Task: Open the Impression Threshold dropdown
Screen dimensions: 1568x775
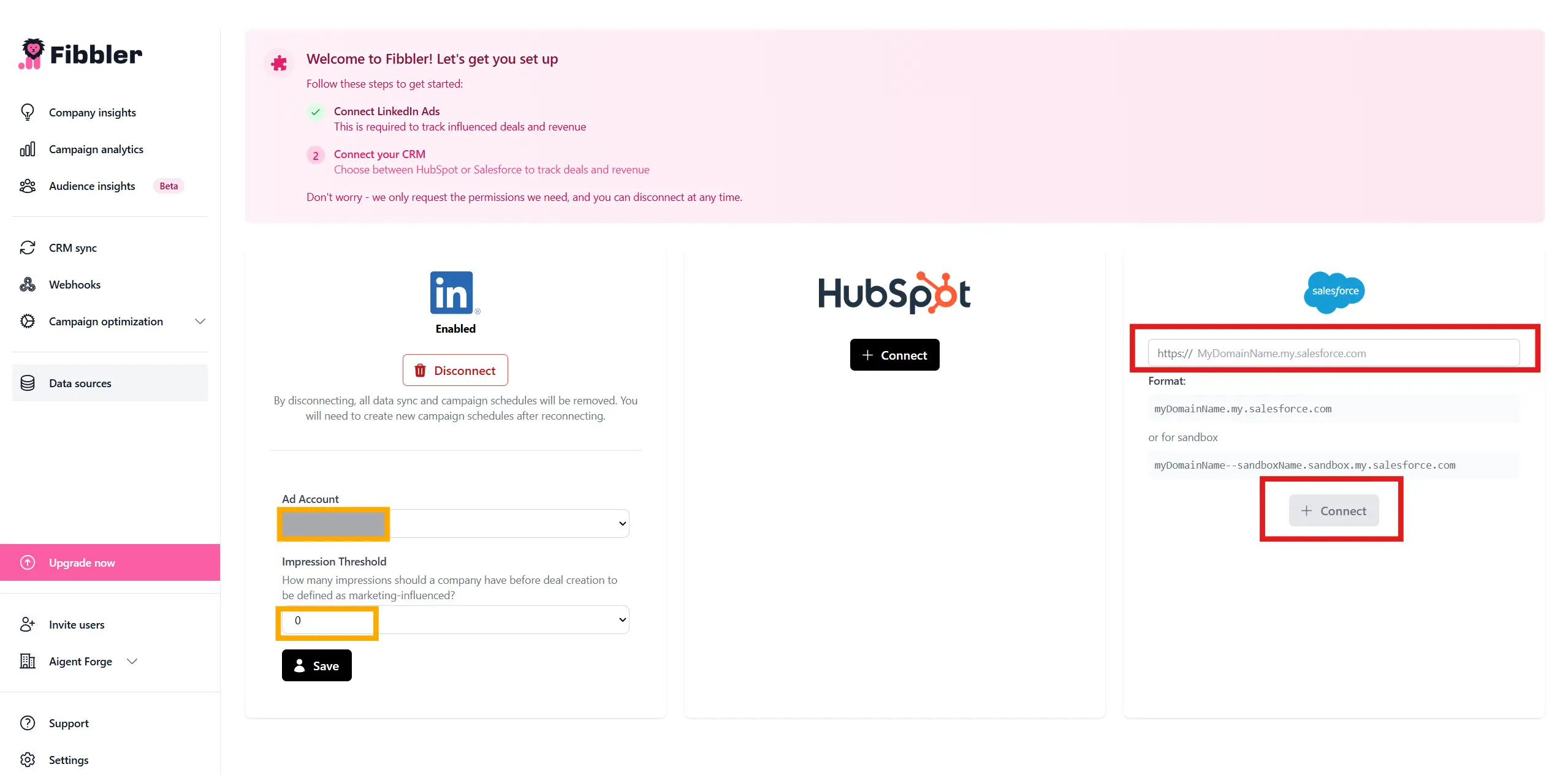Action: 455,620
